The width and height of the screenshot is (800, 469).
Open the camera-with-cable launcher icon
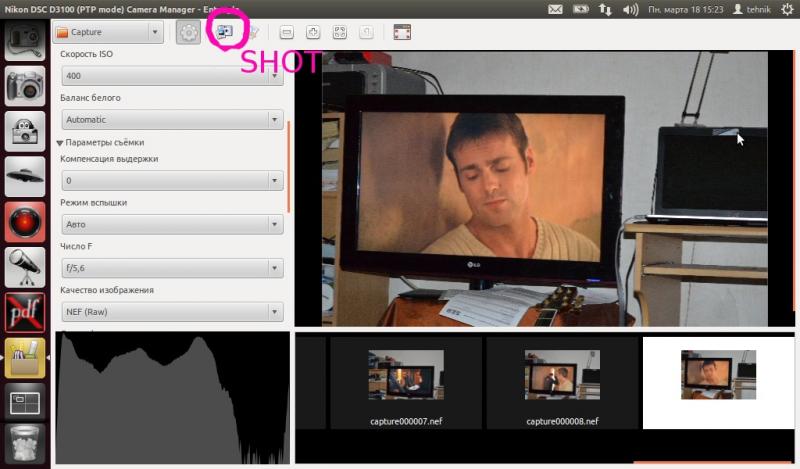click(x=24, y=41)
